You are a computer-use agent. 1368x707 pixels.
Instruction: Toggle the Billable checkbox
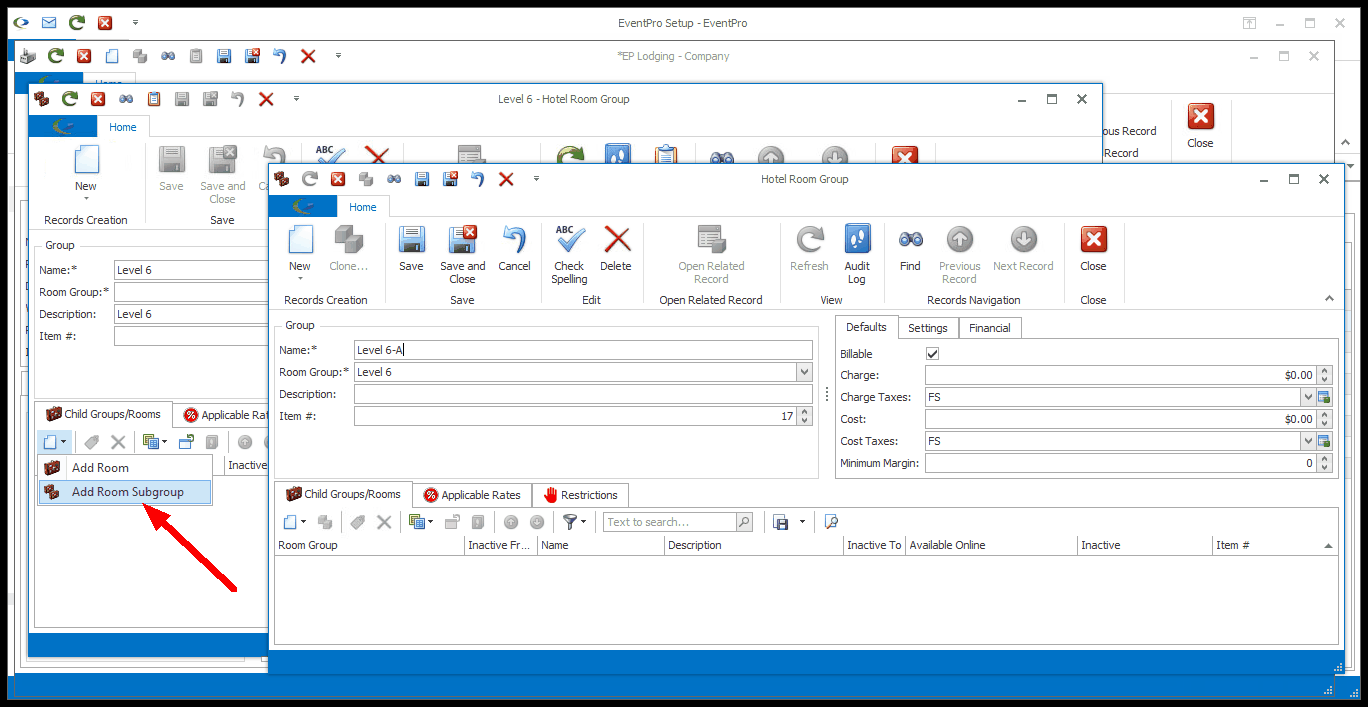(x=932, y=354)
